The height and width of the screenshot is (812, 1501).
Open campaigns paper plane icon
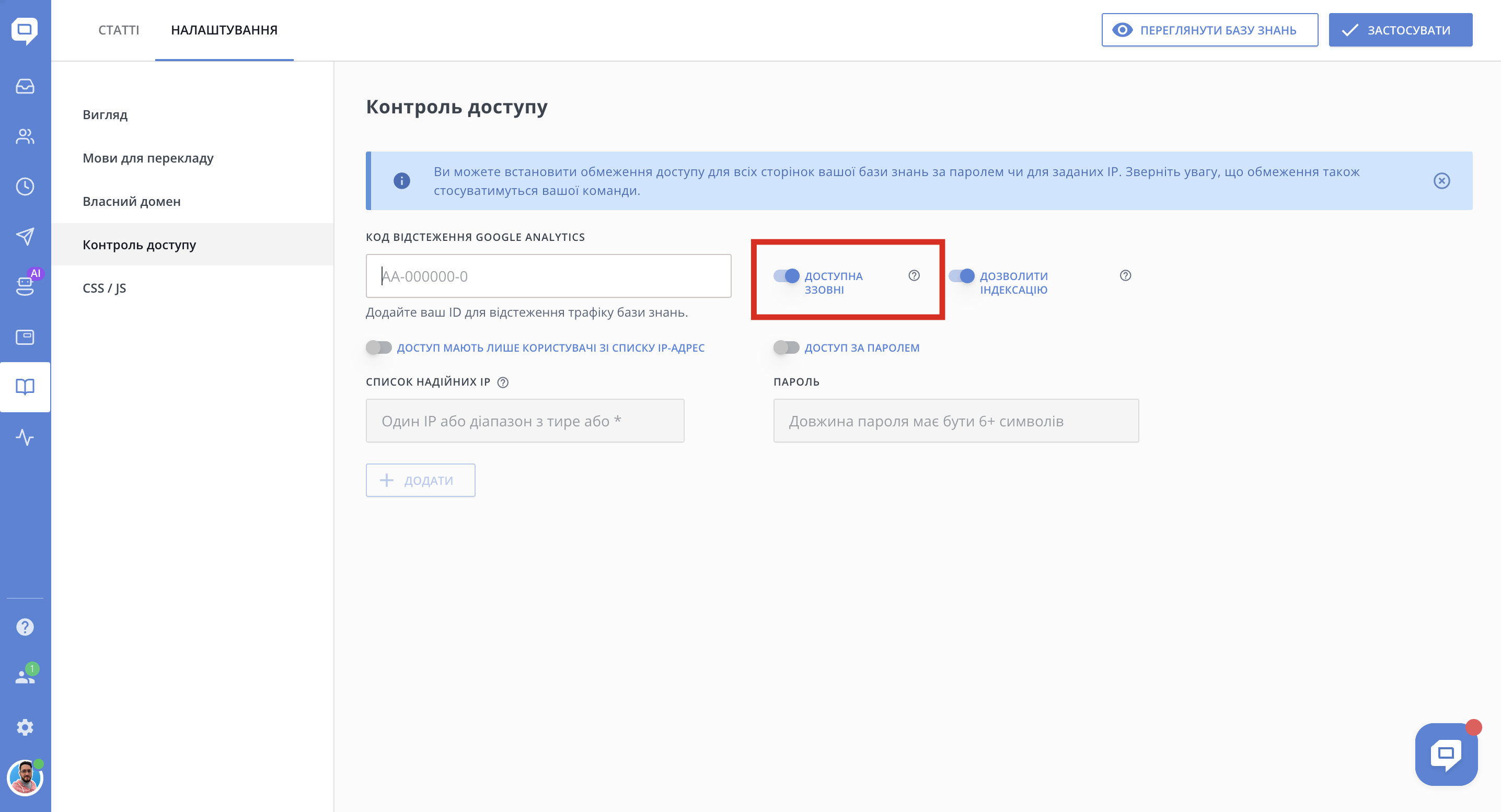tap(25, 237)
